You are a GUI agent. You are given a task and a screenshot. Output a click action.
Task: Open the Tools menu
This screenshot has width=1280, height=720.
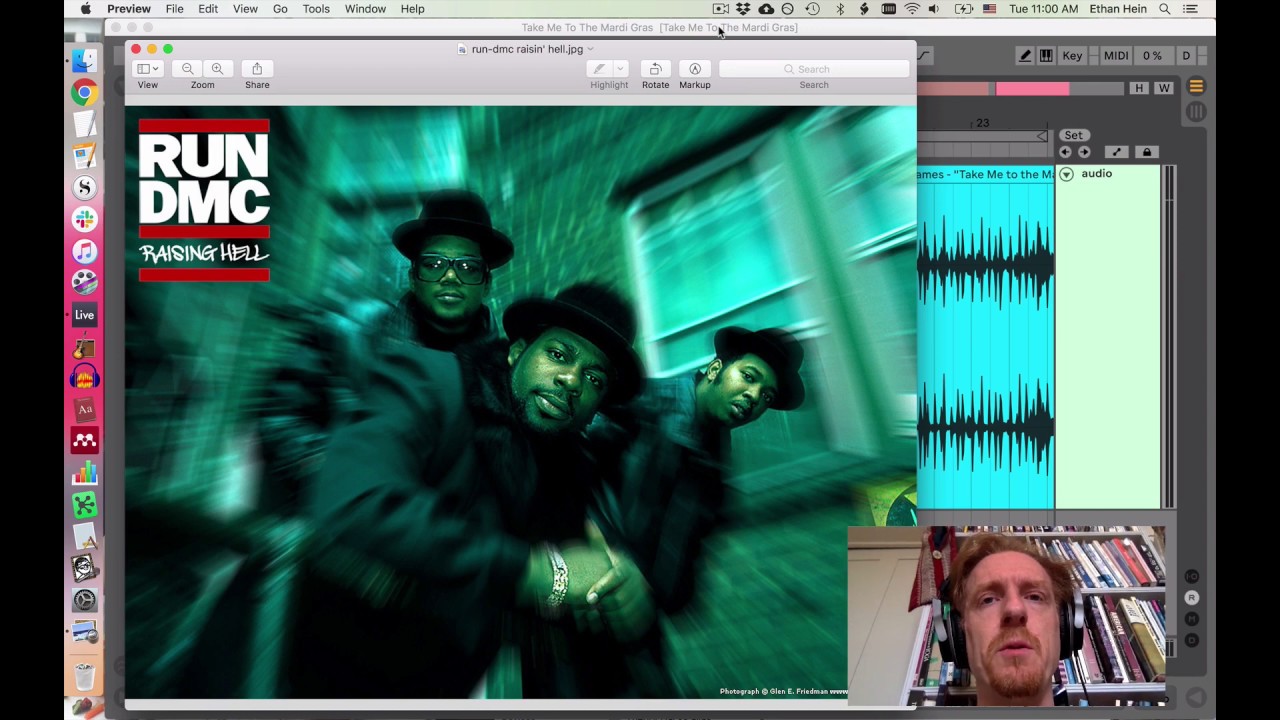(x=316, y=9)
